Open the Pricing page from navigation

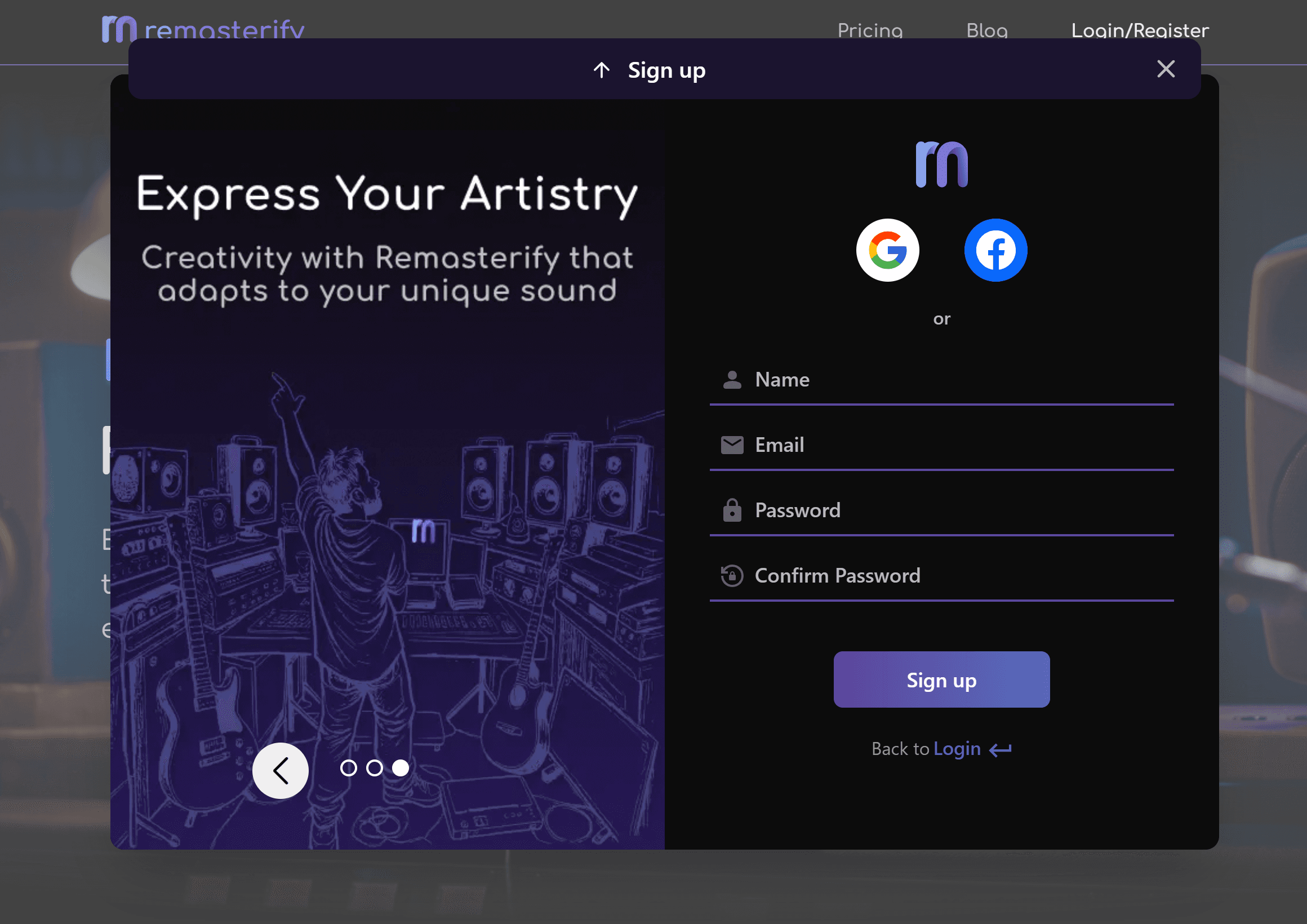click(869, 30)
